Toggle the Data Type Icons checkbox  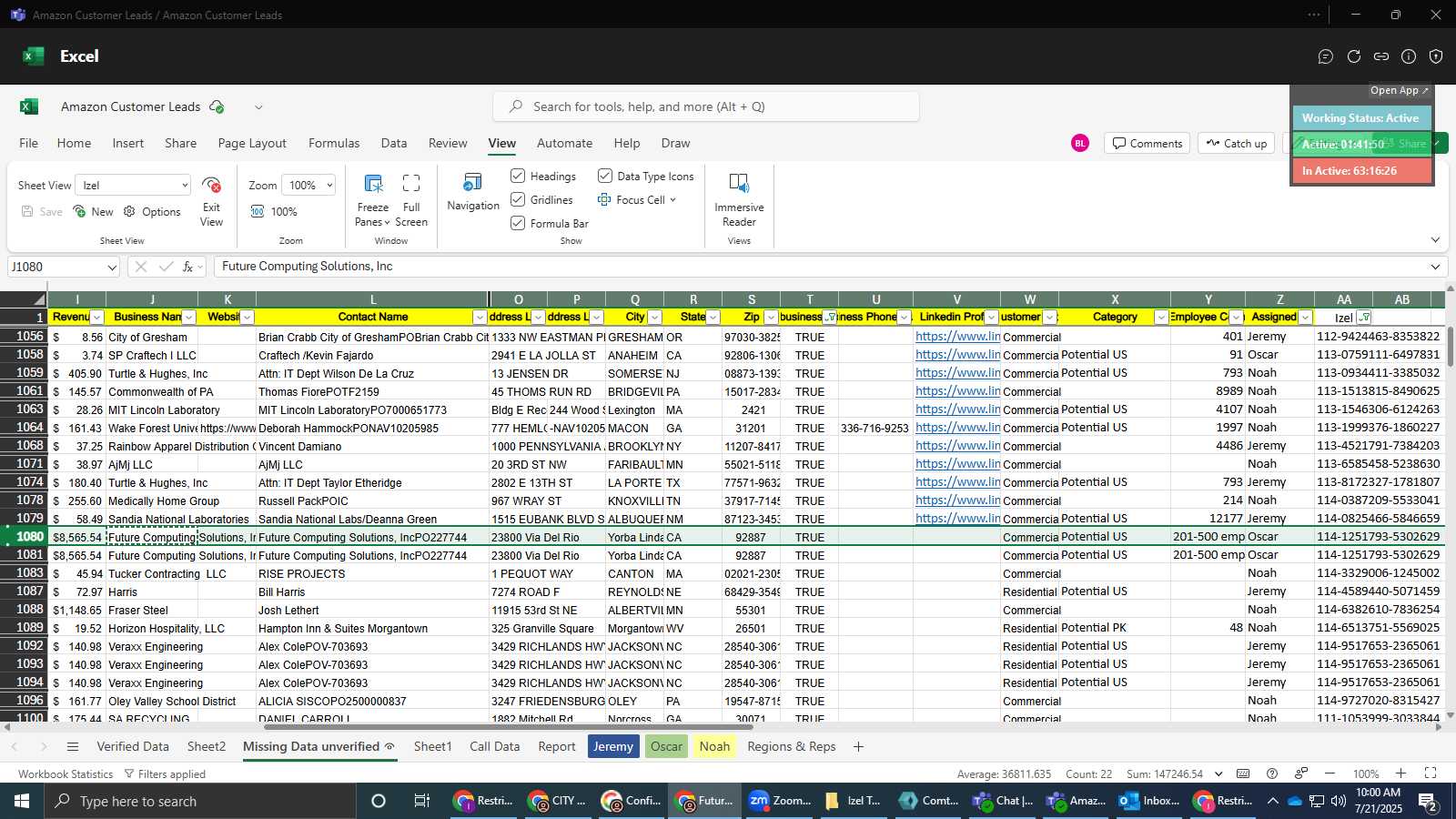(x=605, y=176)
